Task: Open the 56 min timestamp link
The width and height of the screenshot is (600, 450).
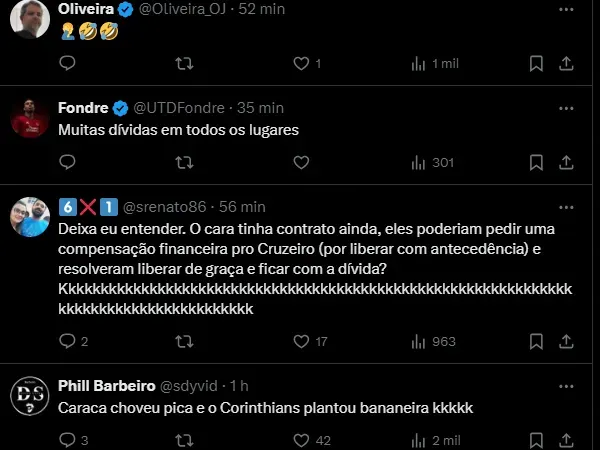Action: 244,207
